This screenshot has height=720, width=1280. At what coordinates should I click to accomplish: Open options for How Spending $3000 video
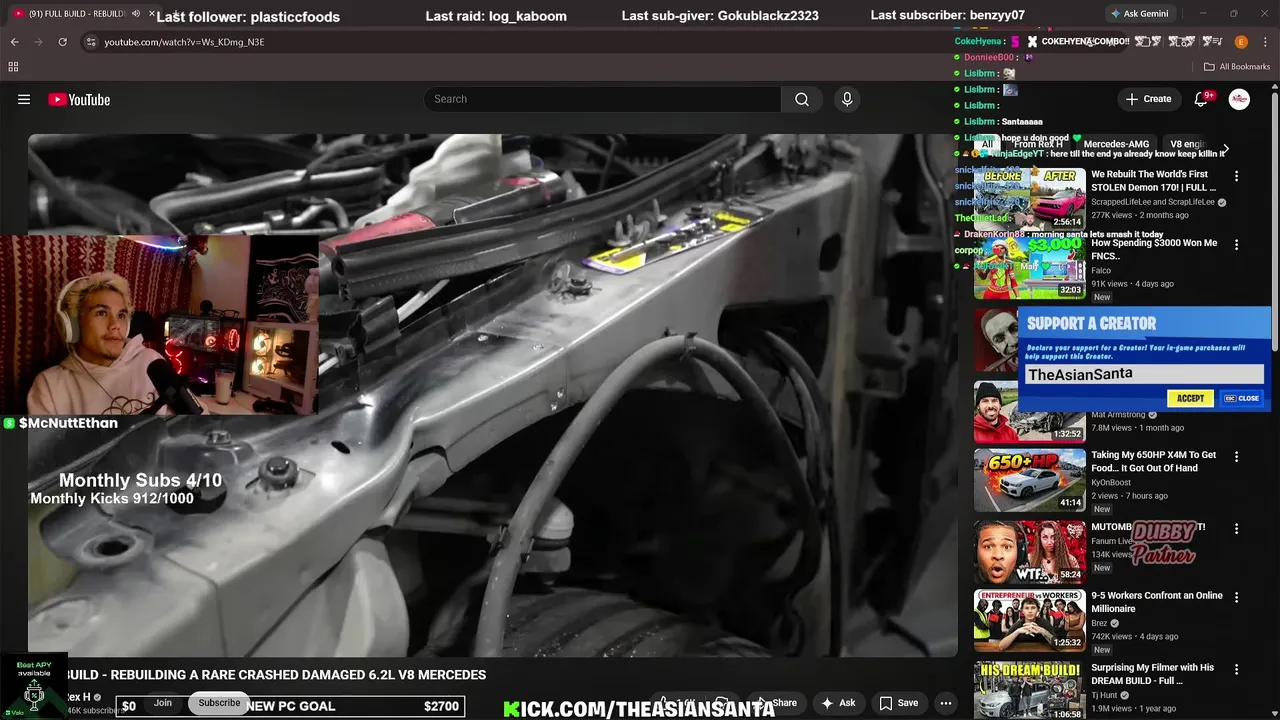point(1236,245)
